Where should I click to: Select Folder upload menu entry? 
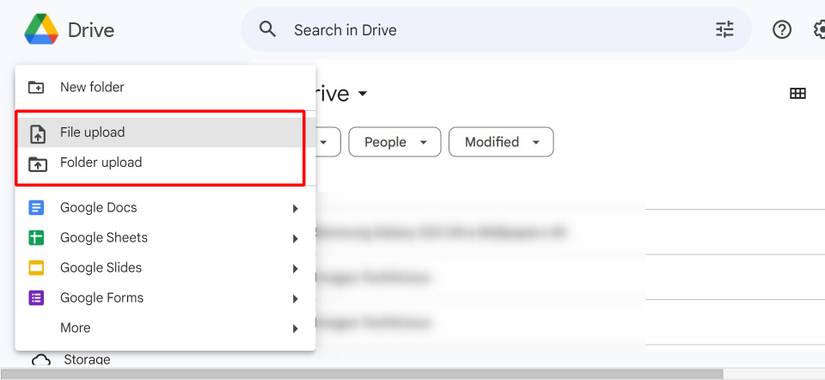pyautogui.click(x=165, y=163)
